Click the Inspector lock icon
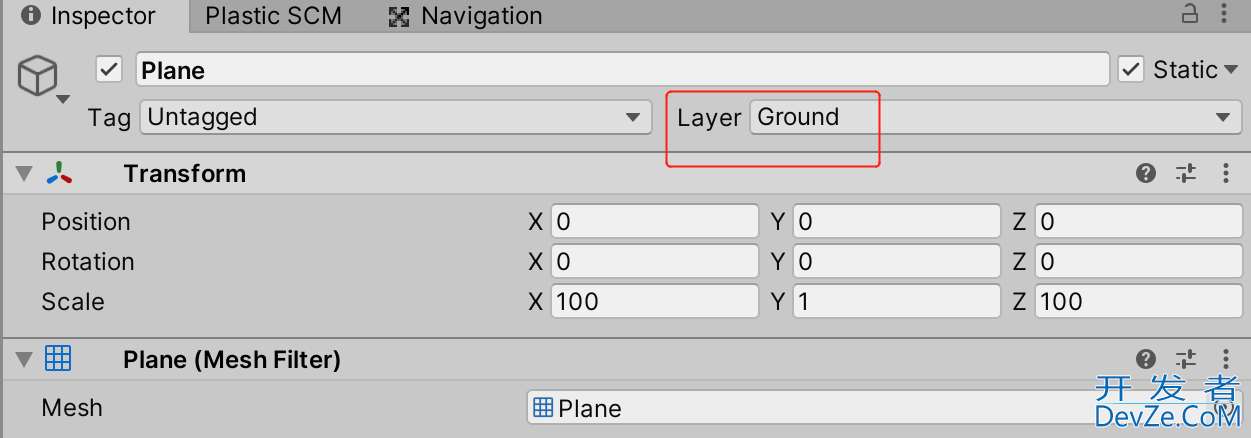Screen dimensions: 1251x438 pos(1190,15)
